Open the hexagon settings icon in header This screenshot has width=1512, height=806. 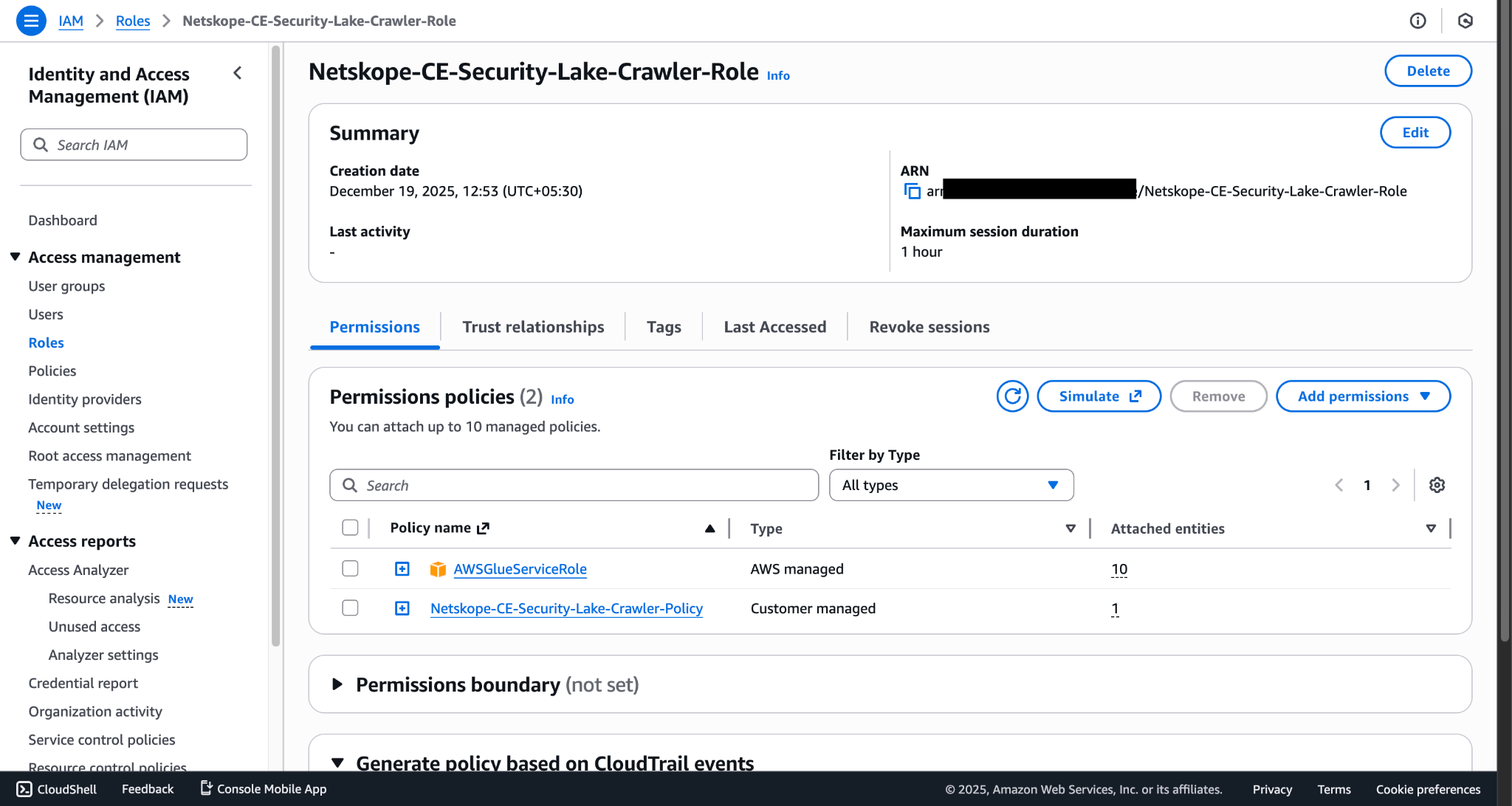coord(1465,21)
